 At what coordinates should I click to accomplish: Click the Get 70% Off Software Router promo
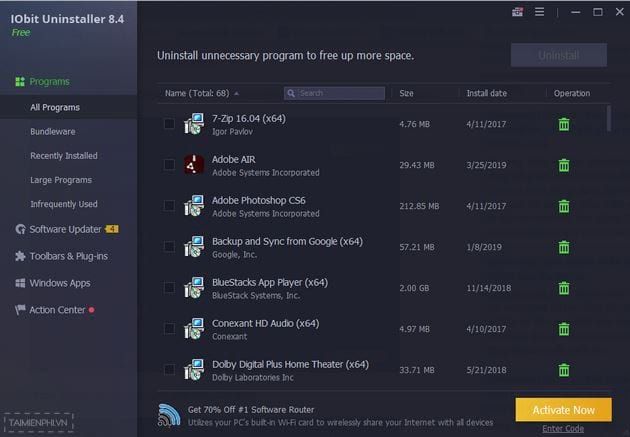pyautogui.click(x=251, y=410)
